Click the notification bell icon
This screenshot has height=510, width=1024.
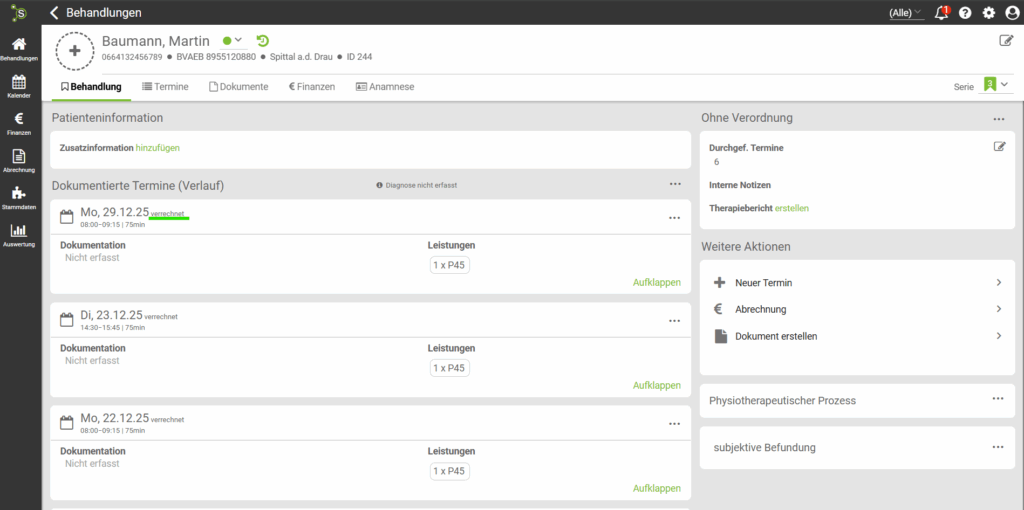(941, 13)
